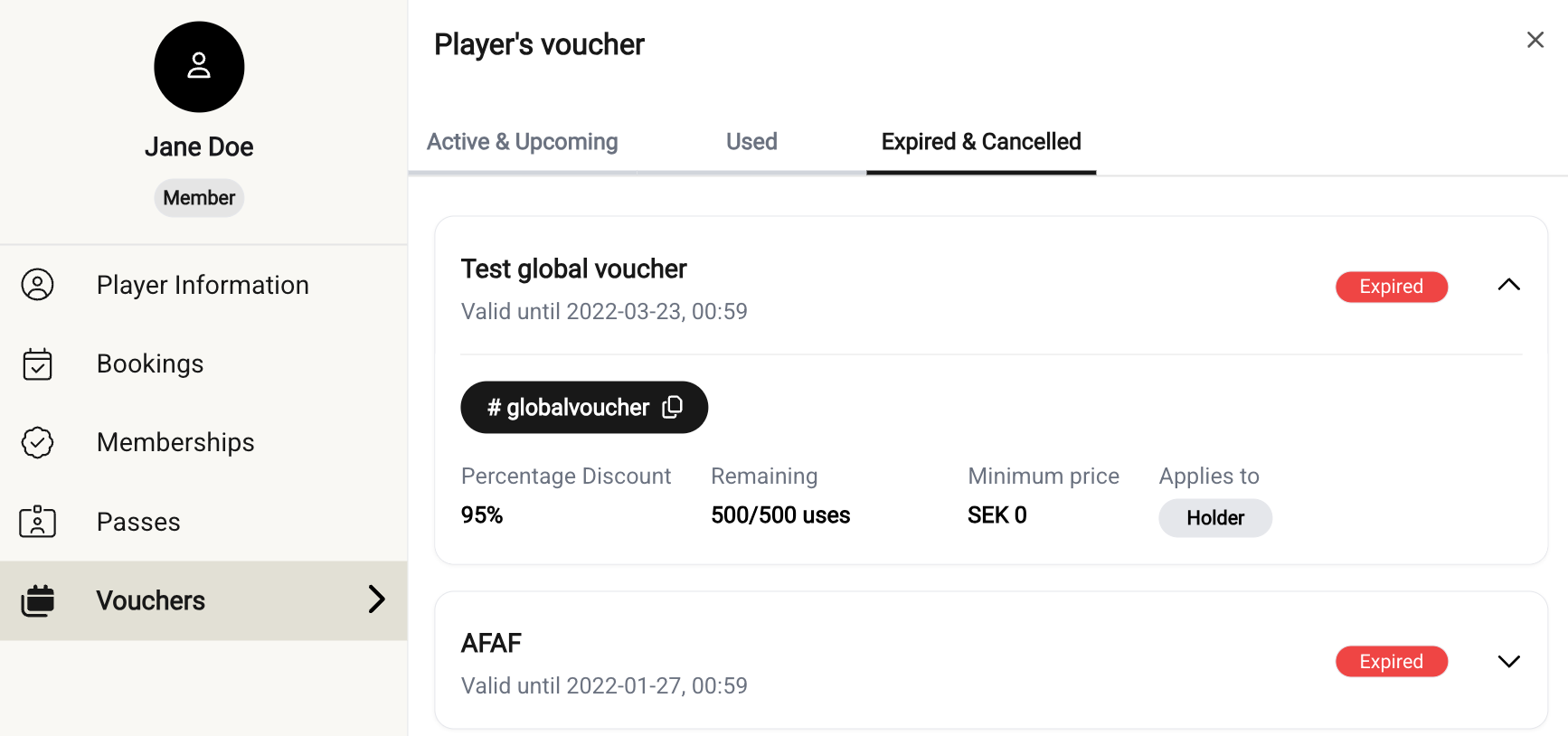Click the Member role badge
The height and width of the screenshot is (736, 1568).
click(199, 198)
